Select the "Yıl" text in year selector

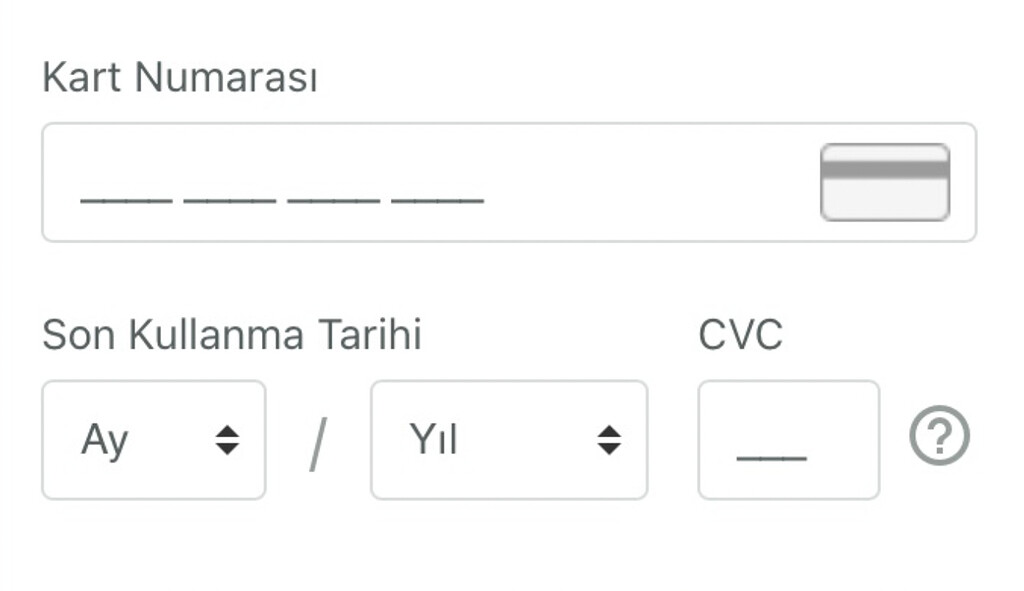click(x=433, y=440)
